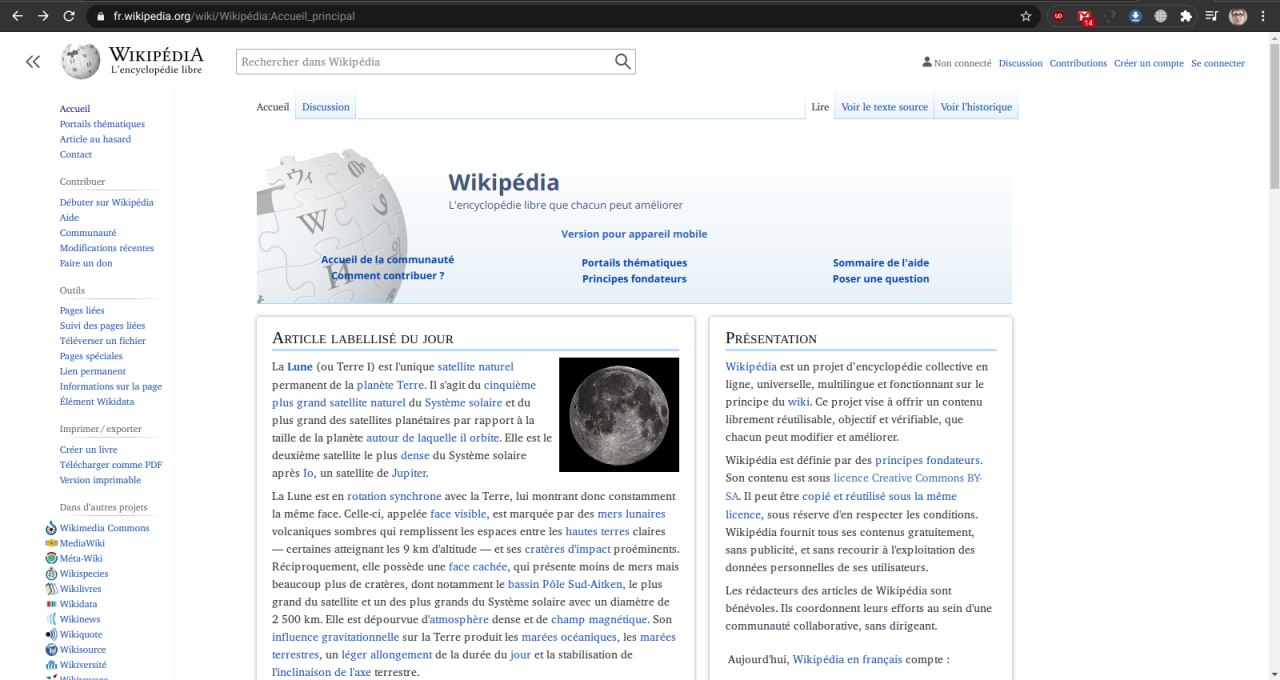Click the Wikiquote icon

tap(51, 635)
